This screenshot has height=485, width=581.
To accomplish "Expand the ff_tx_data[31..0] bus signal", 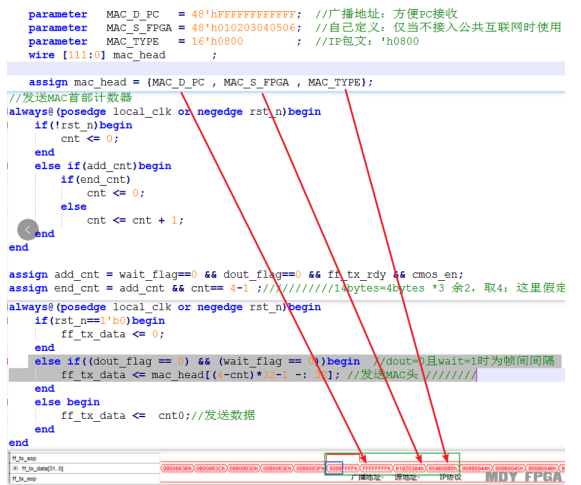I will 15,469.
